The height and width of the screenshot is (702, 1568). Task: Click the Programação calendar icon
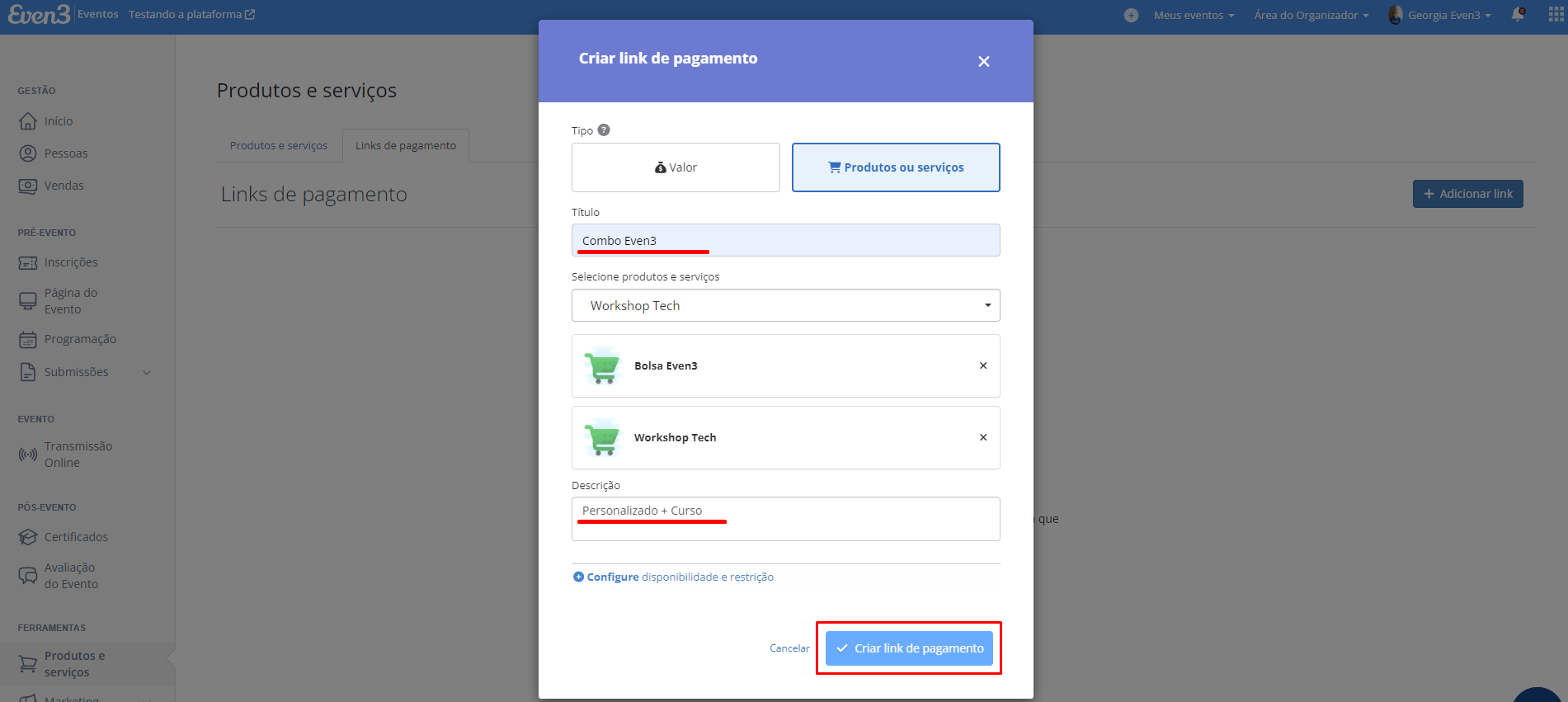click(x=27, y=339)
